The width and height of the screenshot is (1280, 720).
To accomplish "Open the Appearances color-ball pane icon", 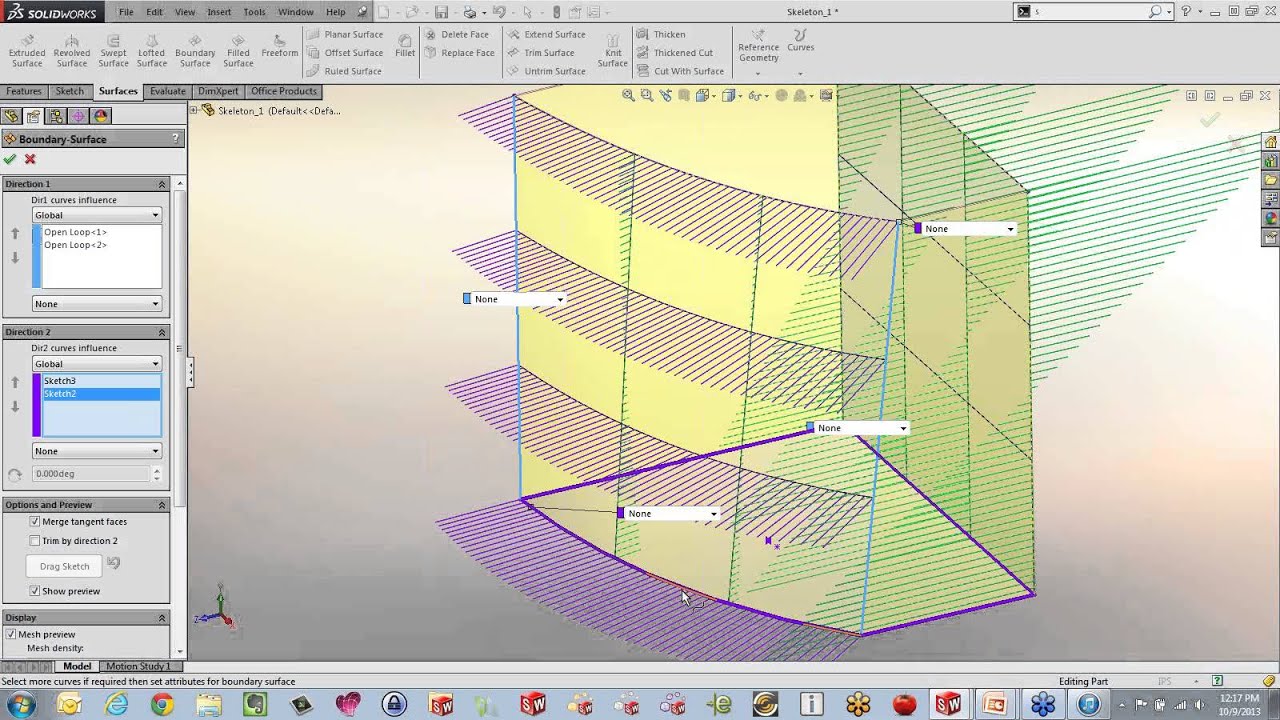I will [1271, 218].
